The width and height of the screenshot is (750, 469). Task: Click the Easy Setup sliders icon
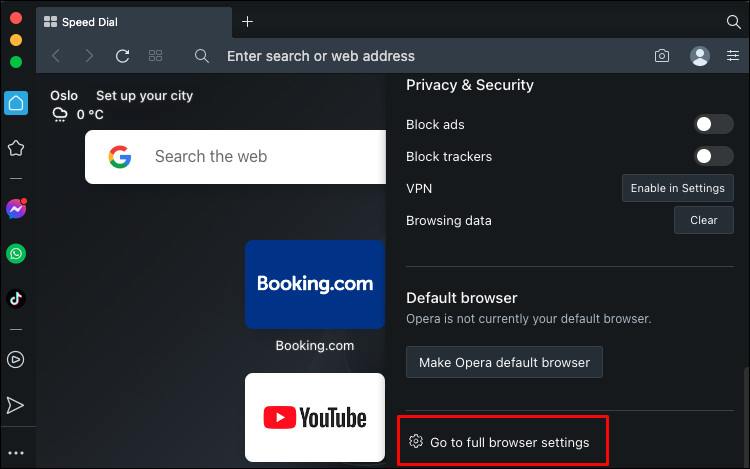[x=733, y=56]
